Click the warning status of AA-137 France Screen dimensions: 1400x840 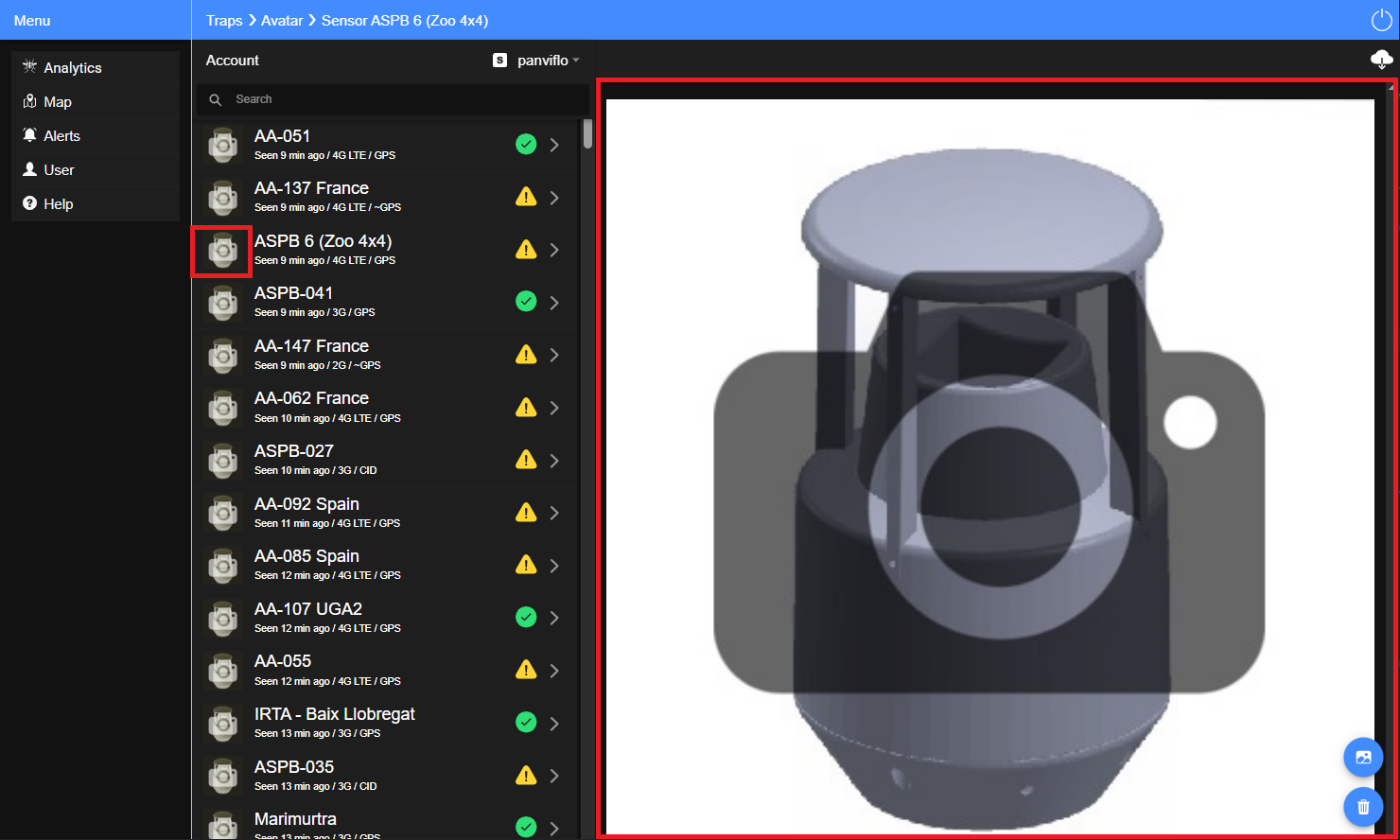[526, 197]
